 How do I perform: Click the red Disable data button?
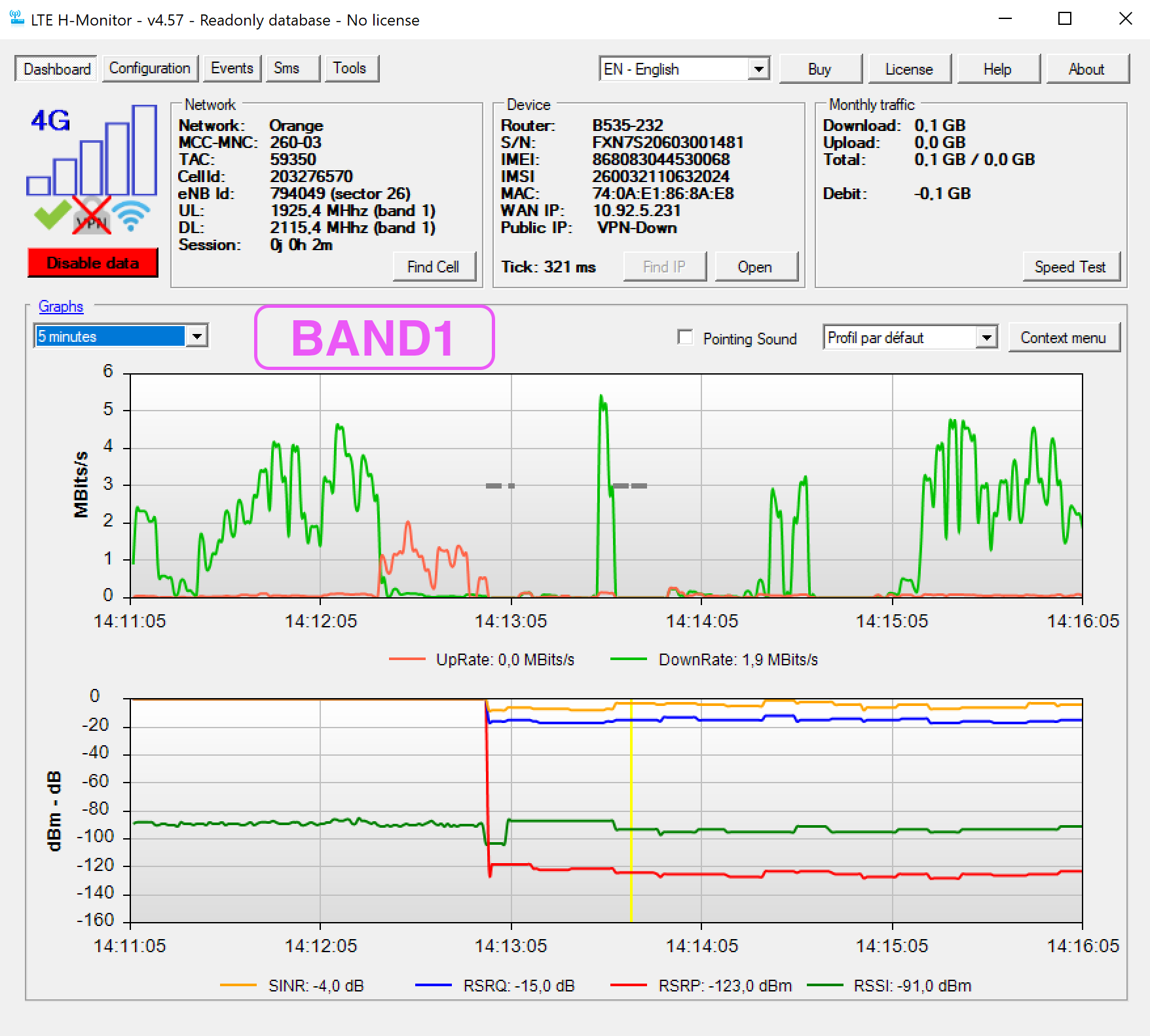[92, 263]
